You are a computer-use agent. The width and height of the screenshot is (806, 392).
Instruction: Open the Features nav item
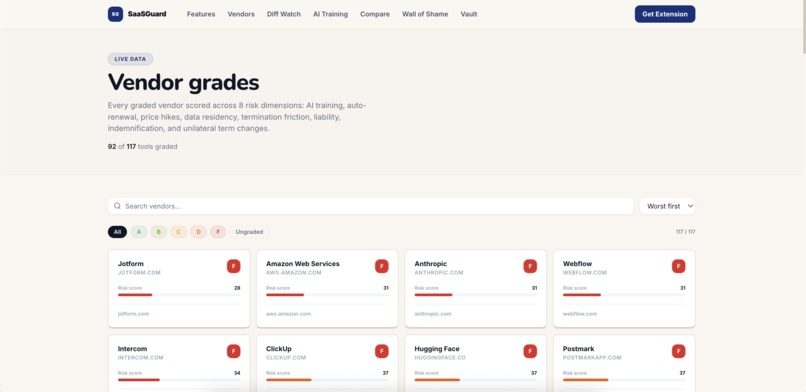coord(201,14)
